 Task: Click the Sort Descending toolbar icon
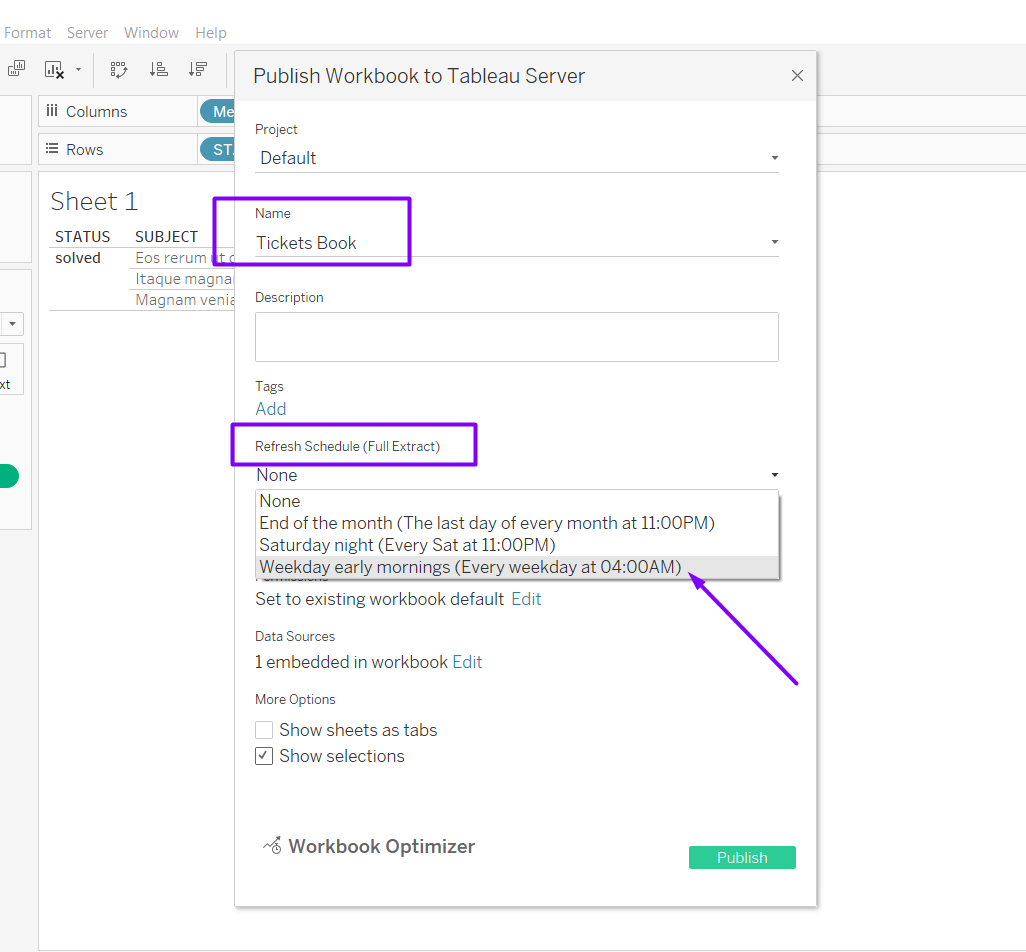198,69
